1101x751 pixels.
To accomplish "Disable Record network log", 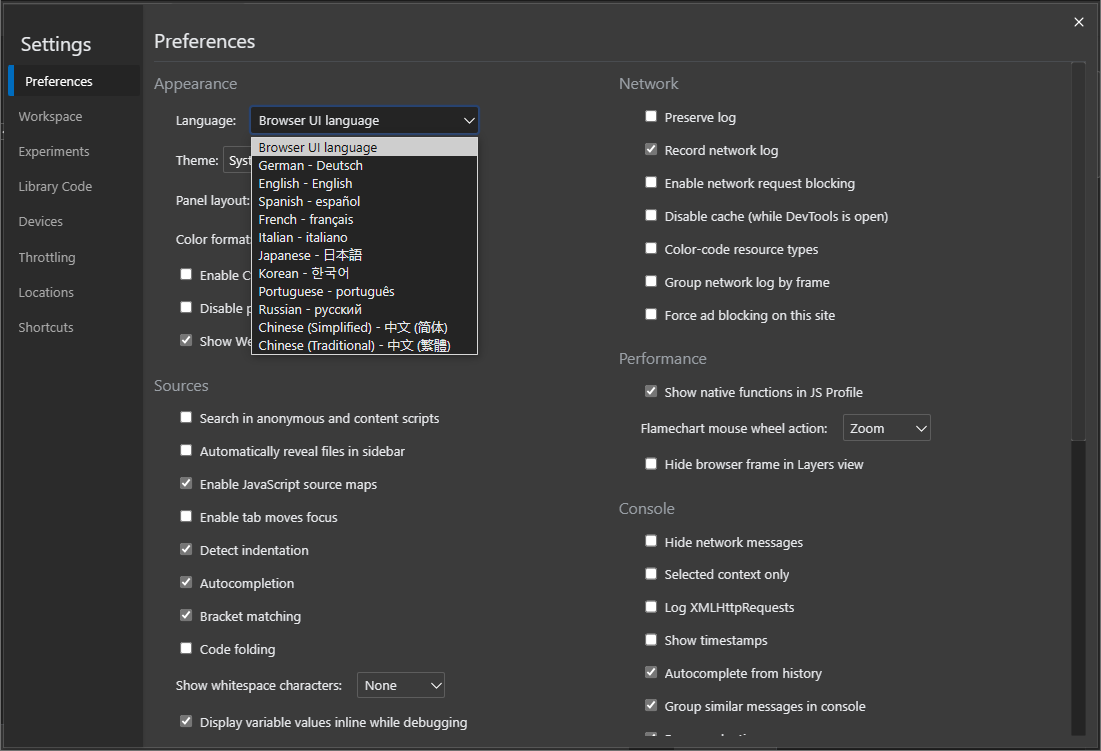I will click(651, 149).
